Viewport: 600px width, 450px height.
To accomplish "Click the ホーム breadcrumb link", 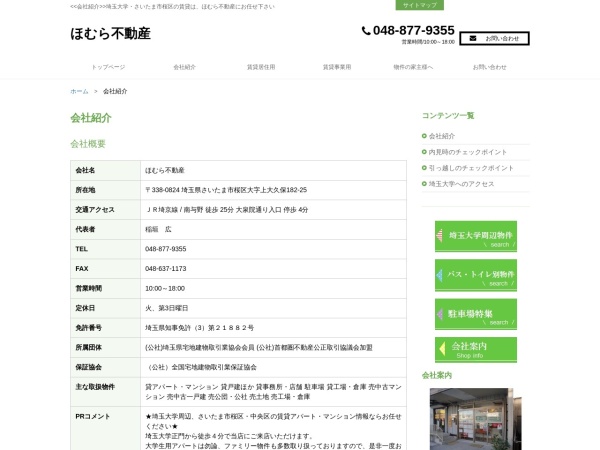I will (x=79, y=91).
